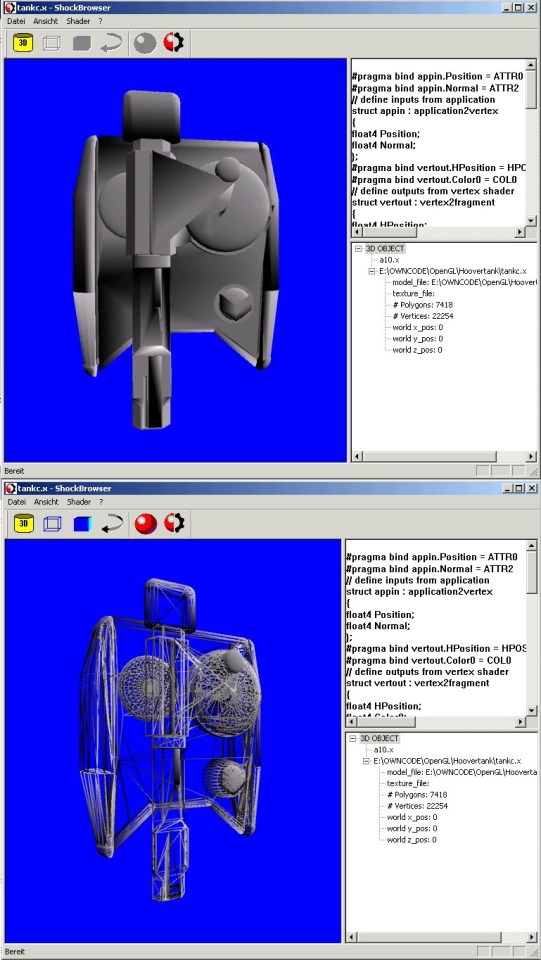Screen dimensions: 541x960
Task: Toggle blue wireframe cube icon in bottom toolbar
Action: (x=52, y=524)
